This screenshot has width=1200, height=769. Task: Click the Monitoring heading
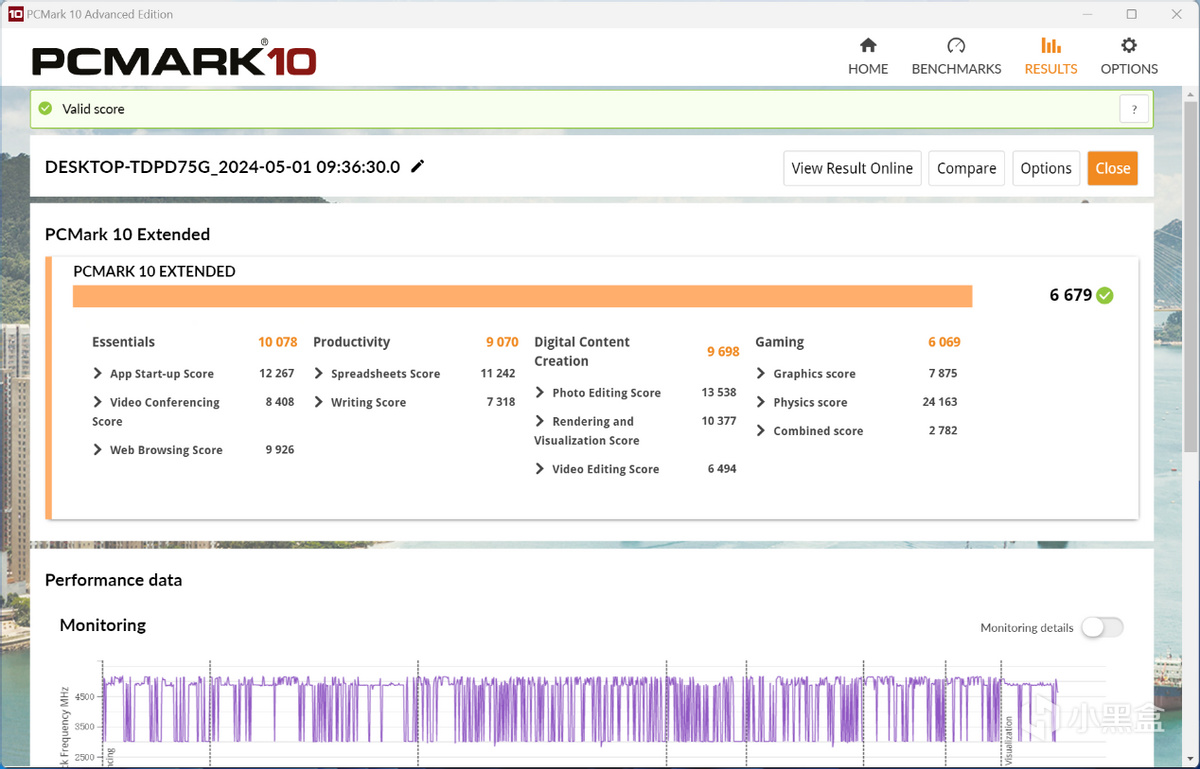(x=102, y=625)
